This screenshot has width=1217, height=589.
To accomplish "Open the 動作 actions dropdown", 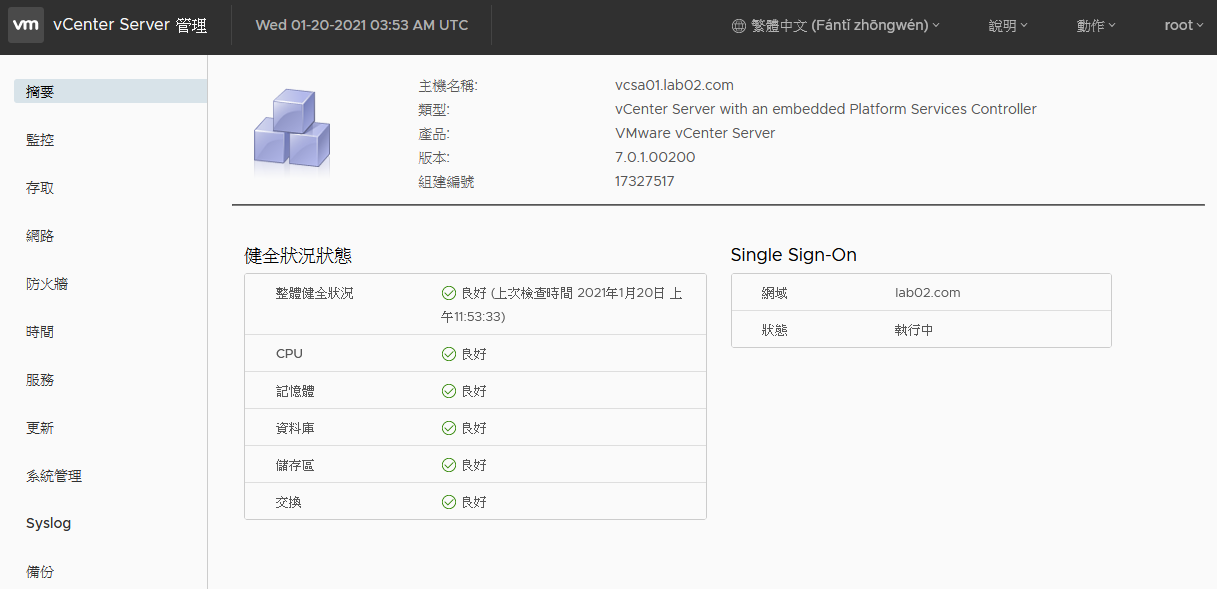I will point(1096,26).
